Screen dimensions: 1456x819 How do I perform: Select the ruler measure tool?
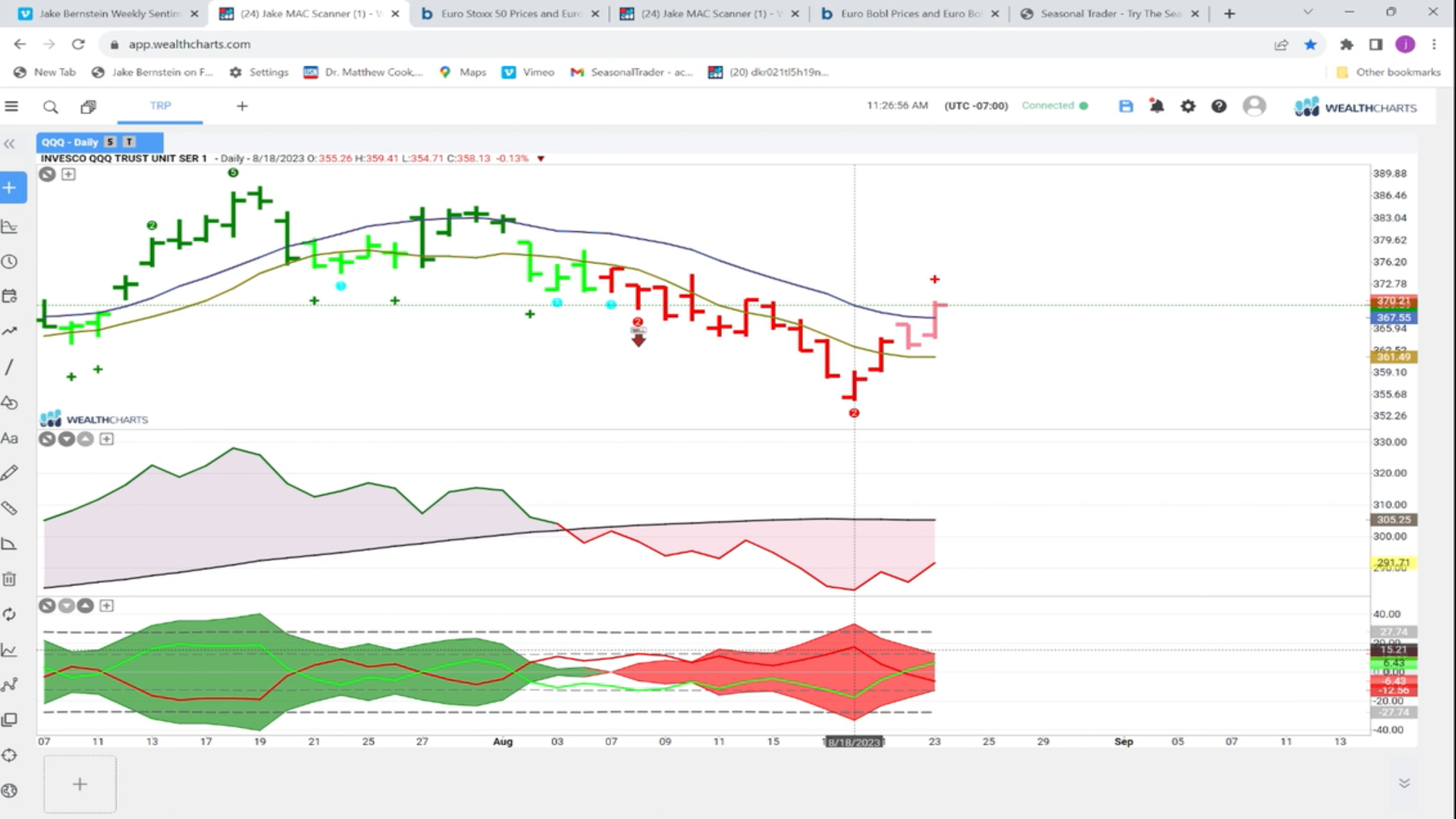(9, 508)
